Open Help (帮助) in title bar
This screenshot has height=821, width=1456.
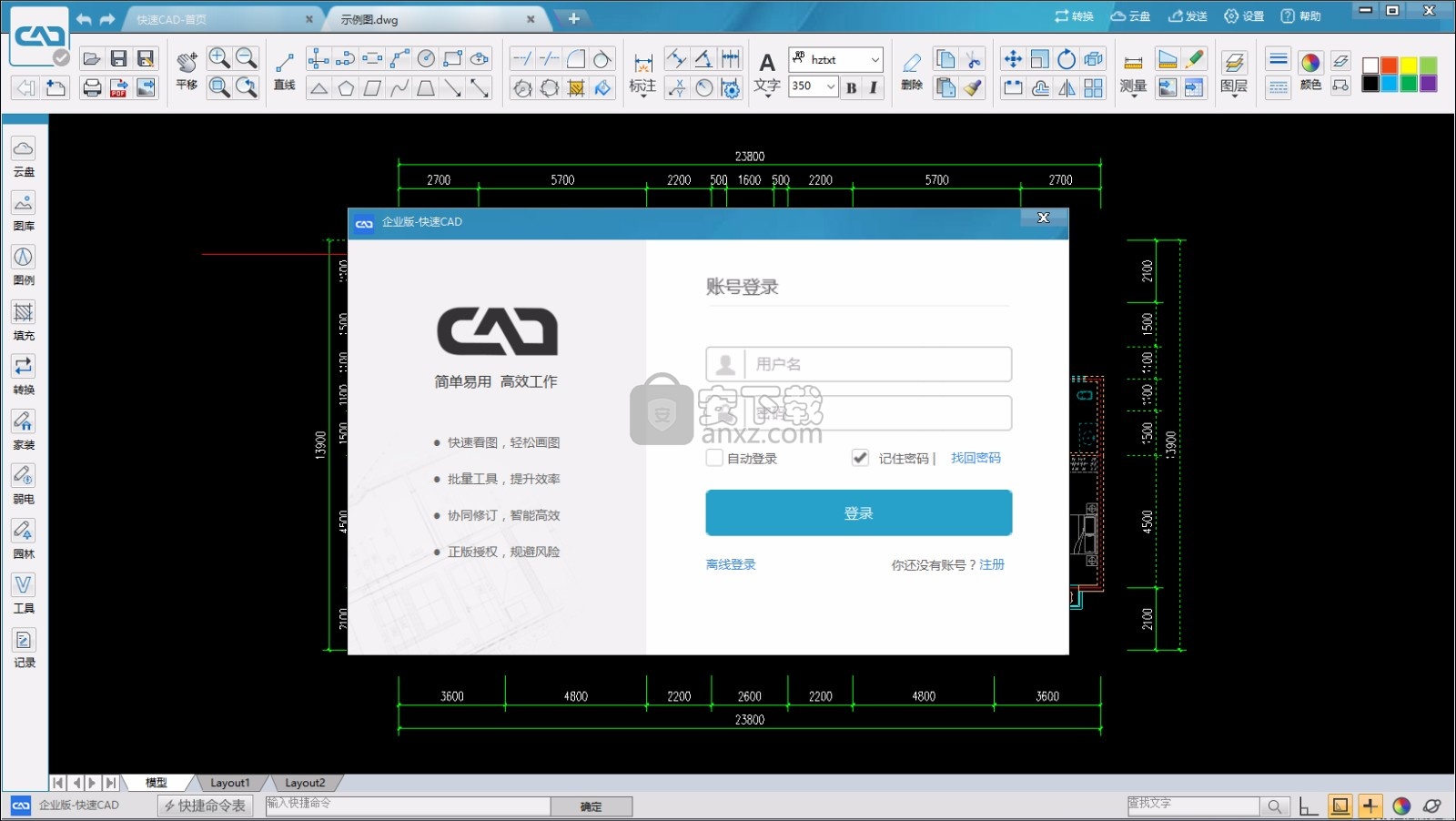click(1300, 16)
